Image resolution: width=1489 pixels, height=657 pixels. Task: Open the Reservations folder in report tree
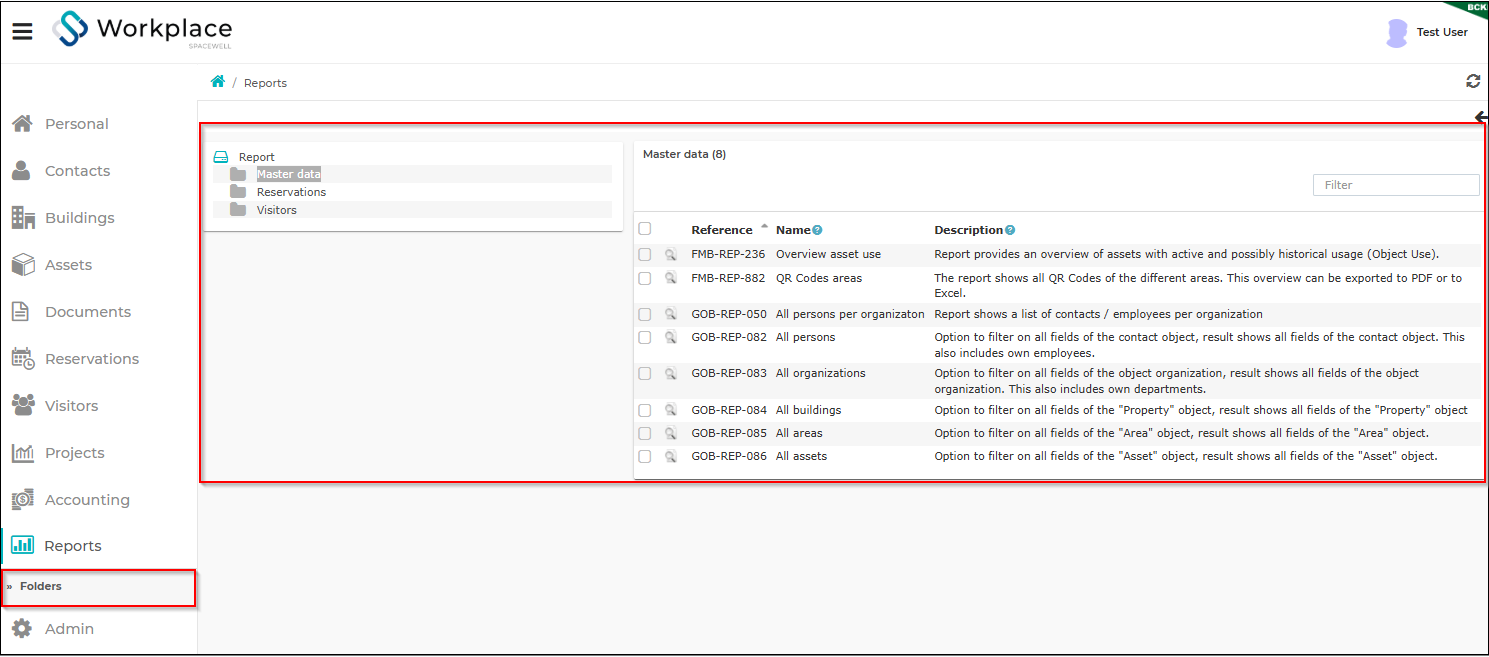[291, 192]
